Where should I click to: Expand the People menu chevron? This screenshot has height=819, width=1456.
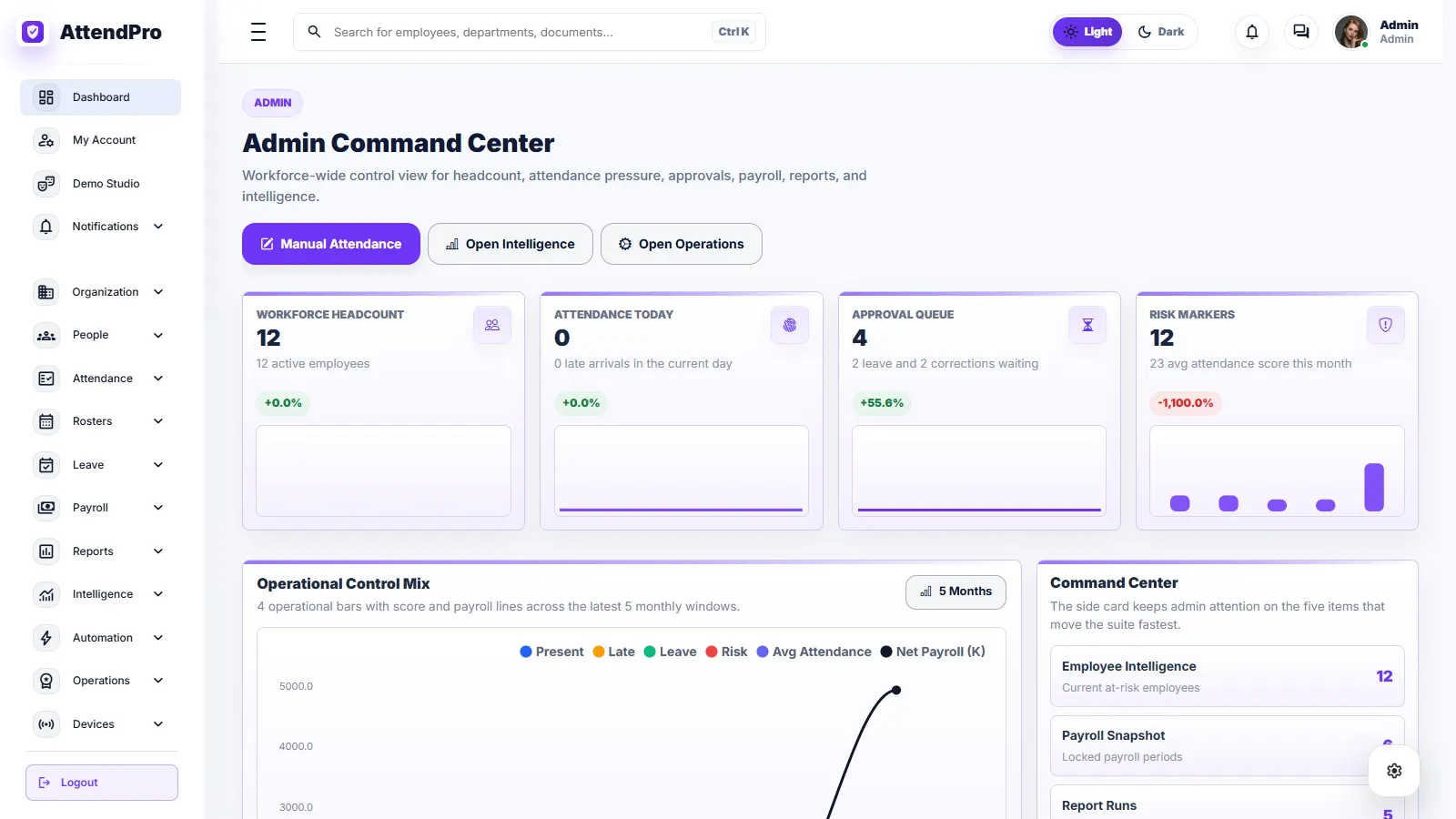click(158, 335)
